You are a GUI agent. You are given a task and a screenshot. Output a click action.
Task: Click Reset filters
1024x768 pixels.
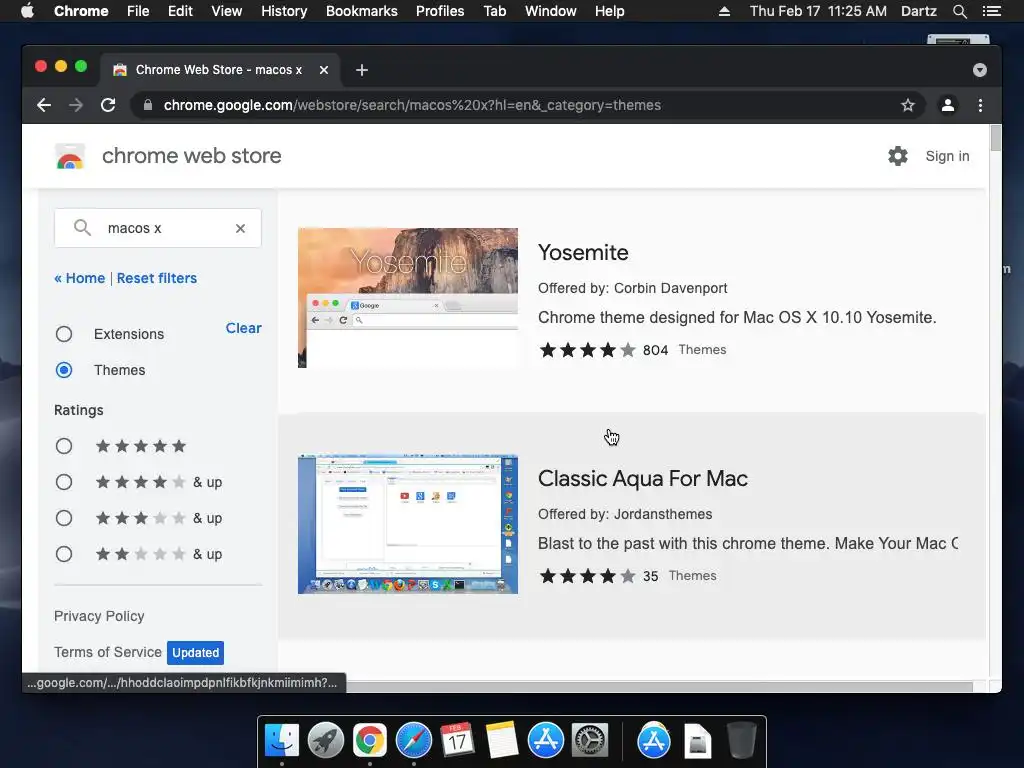tap(157, 278)
